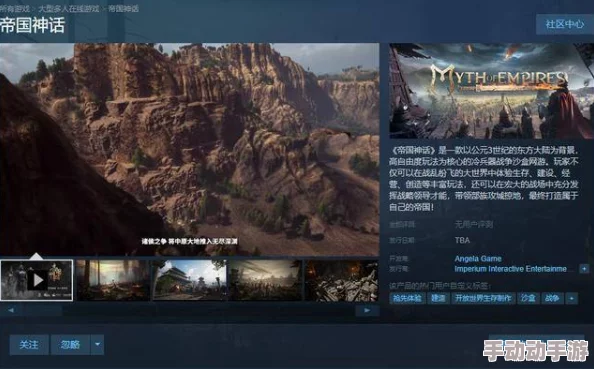Open the 忽略 dropdown arrow

point(97,344)
